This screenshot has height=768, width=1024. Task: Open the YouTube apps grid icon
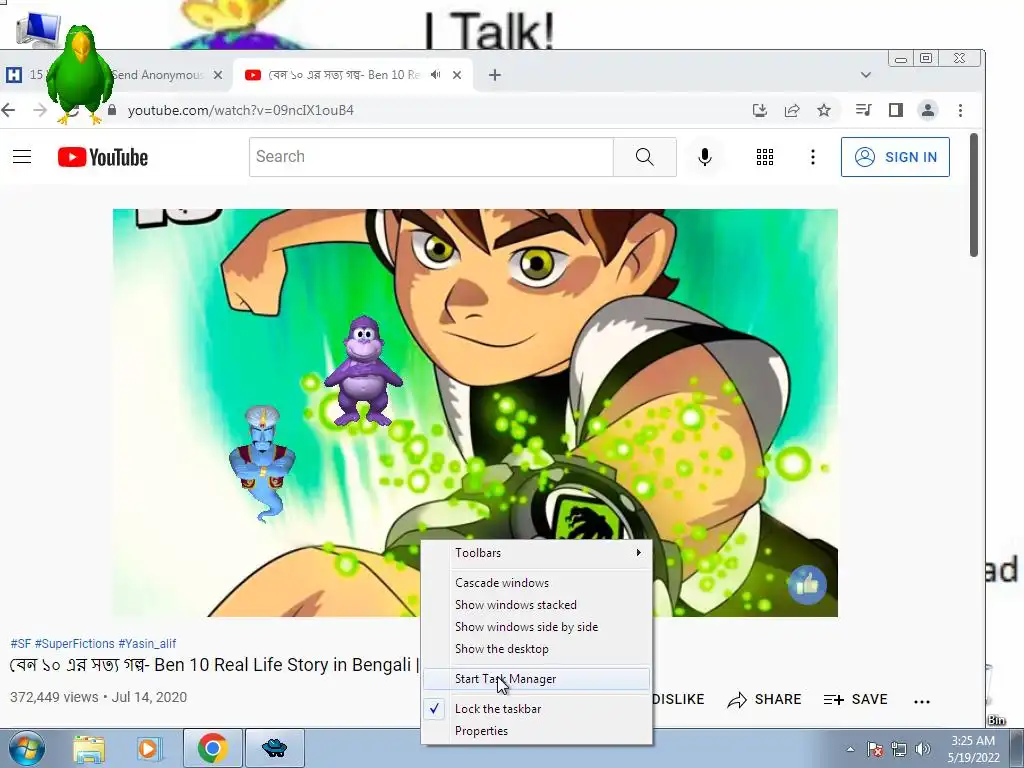click(x=765, y=157)
